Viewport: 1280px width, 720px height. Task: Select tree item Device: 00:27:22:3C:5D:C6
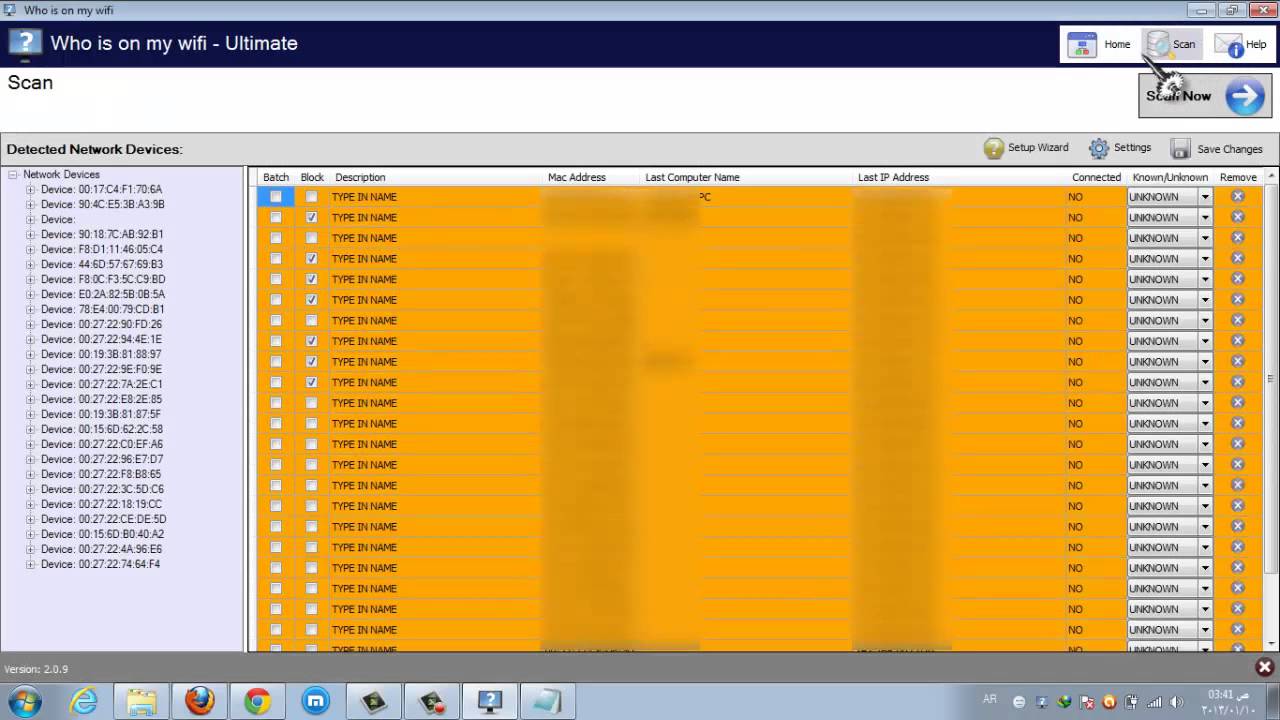tap(102, 489)
